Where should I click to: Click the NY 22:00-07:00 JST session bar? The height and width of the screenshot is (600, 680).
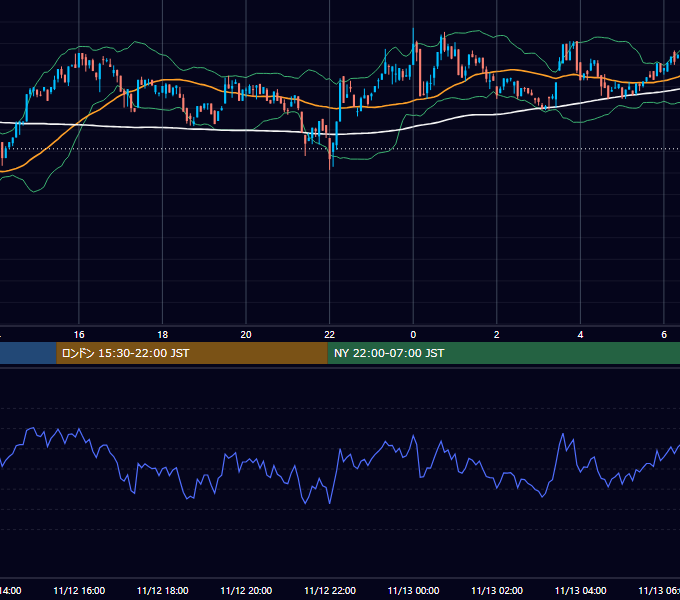pos(503,353)
